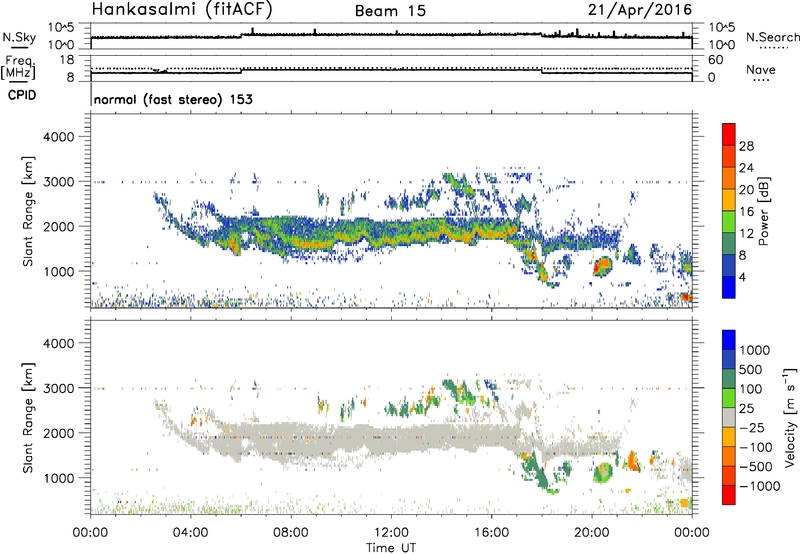
Task: Click the 'CPID' row label
Action: click(x=22, y=95)
